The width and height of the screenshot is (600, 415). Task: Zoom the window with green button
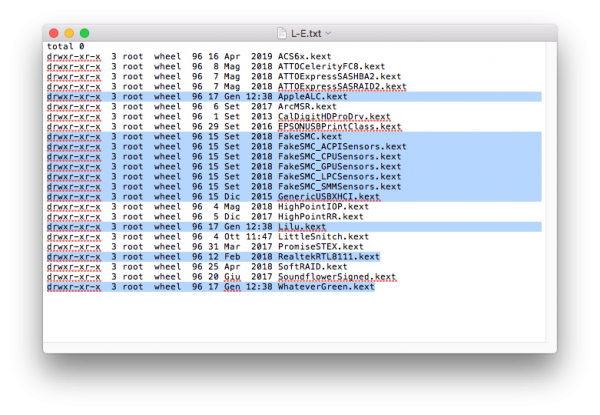[x=85, y=33]
